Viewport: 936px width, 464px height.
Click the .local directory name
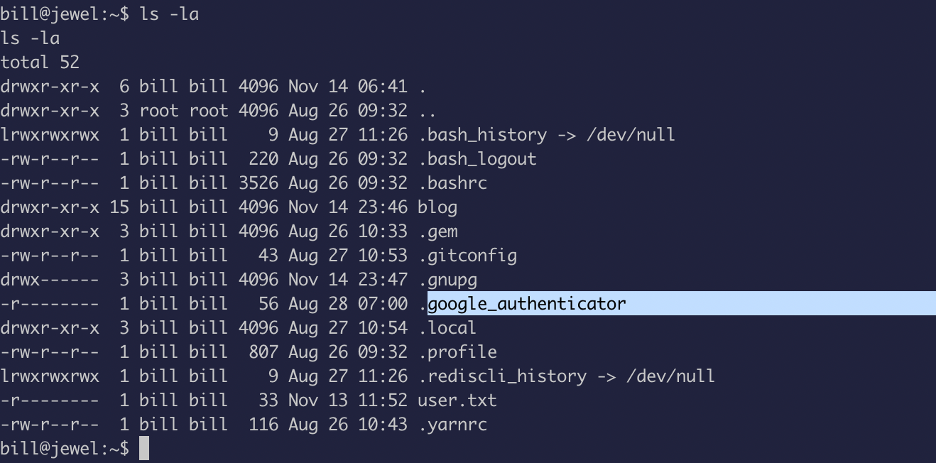coord(447,328)
